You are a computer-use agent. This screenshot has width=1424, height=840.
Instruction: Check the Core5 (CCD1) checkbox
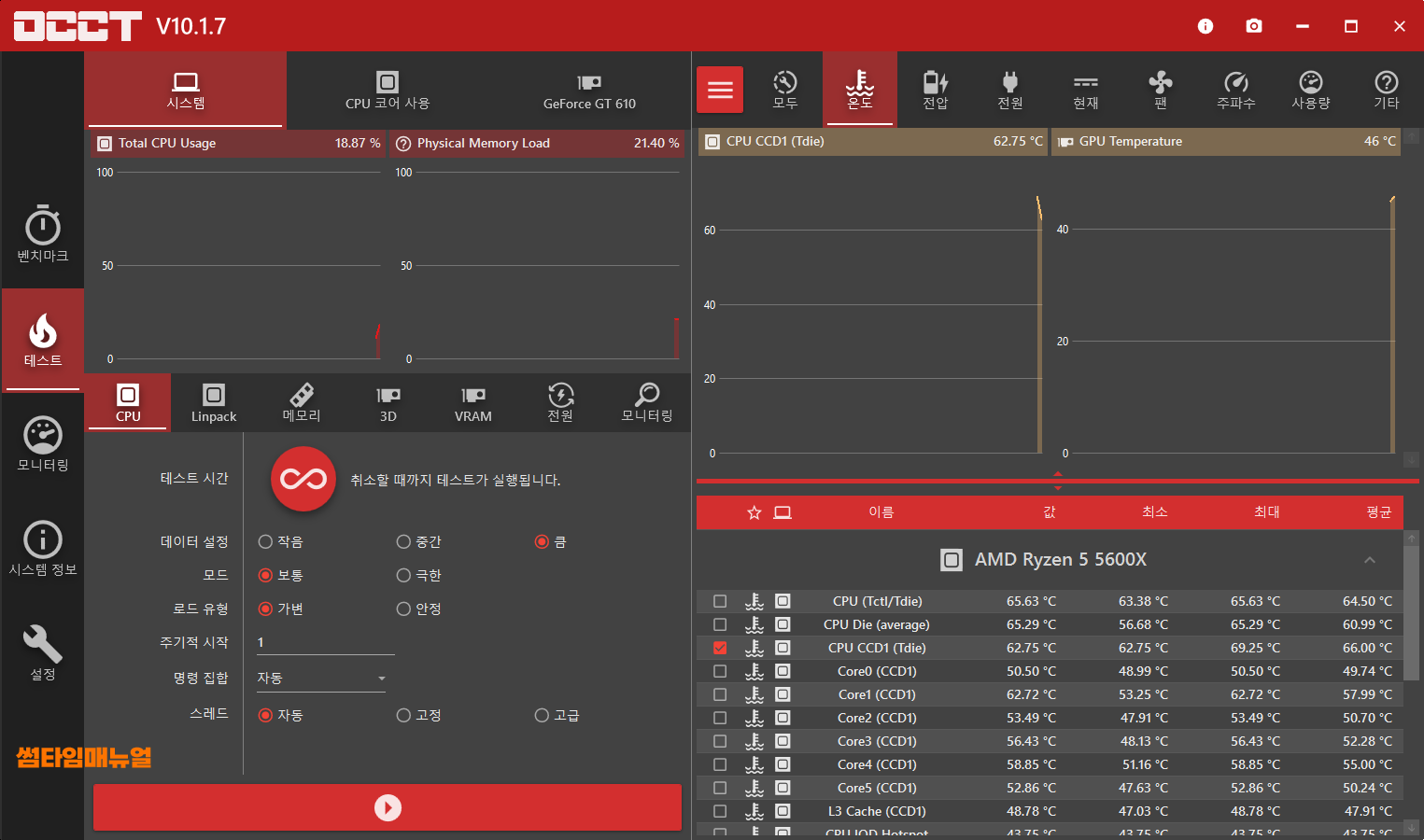click(720, 788)
